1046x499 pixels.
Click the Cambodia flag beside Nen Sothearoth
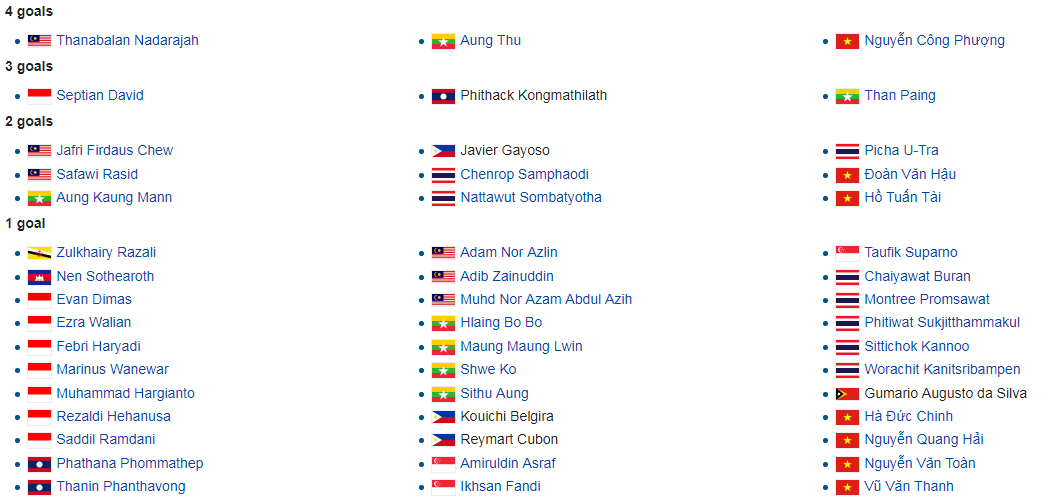tap(39, 276)
